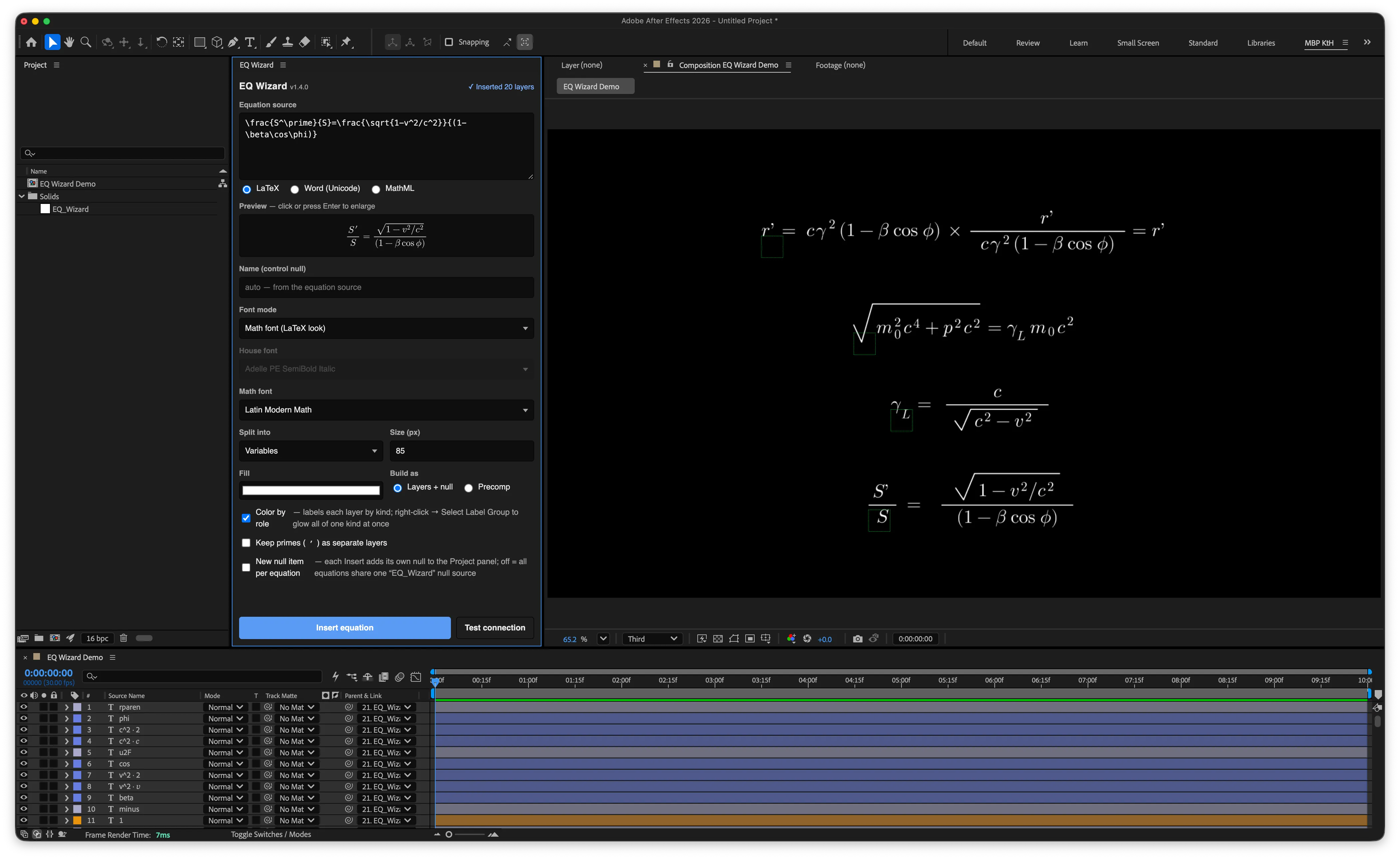Uncheck the Color by role checkbox
The width and height of the screenshot is (1400, 859).
pos(246,518)
